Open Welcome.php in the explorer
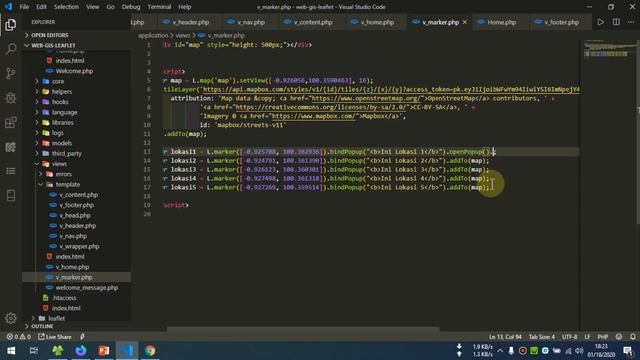Screen dimensions: 640x360 77,71
